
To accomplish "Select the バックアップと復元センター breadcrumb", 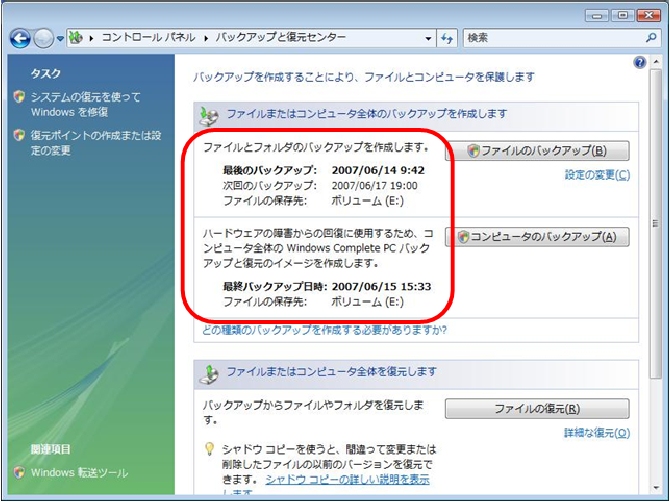I will 279,38.
